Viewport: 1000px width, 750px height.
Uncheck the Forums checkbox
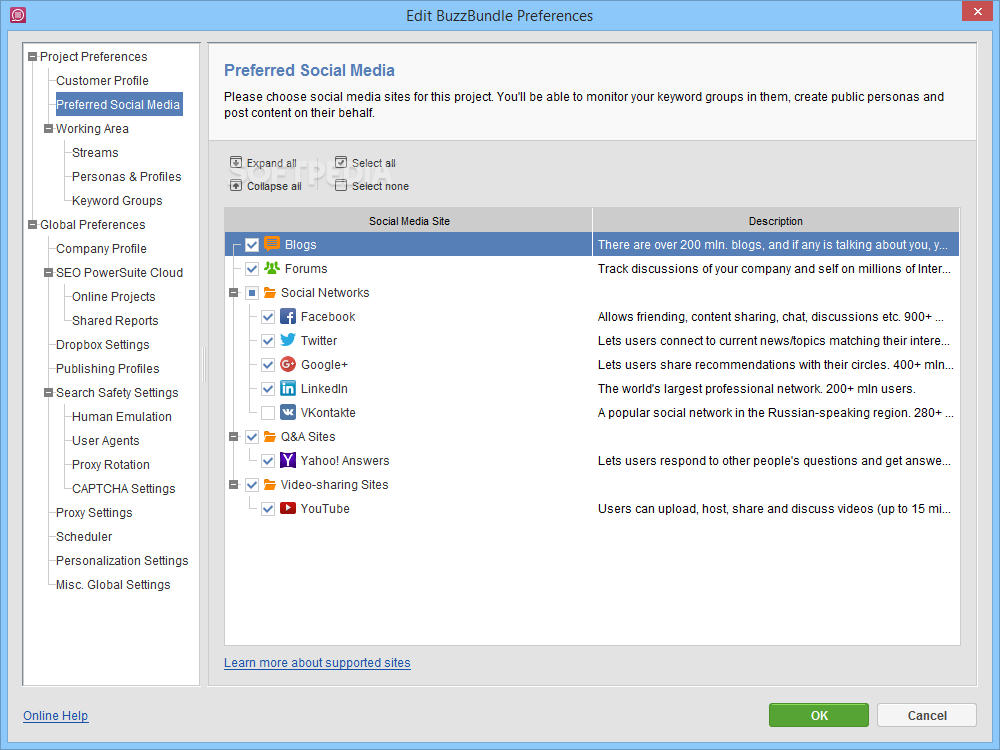click(x=252, y=268)
